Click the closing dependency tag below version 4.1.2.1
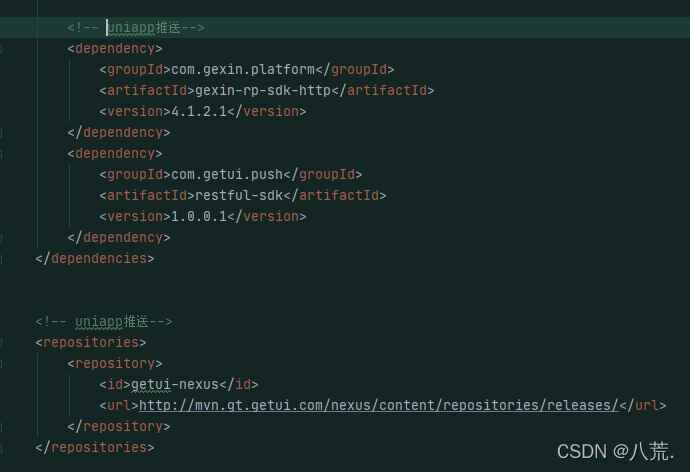This screenshot has width=690, height=472. point(119,132)
